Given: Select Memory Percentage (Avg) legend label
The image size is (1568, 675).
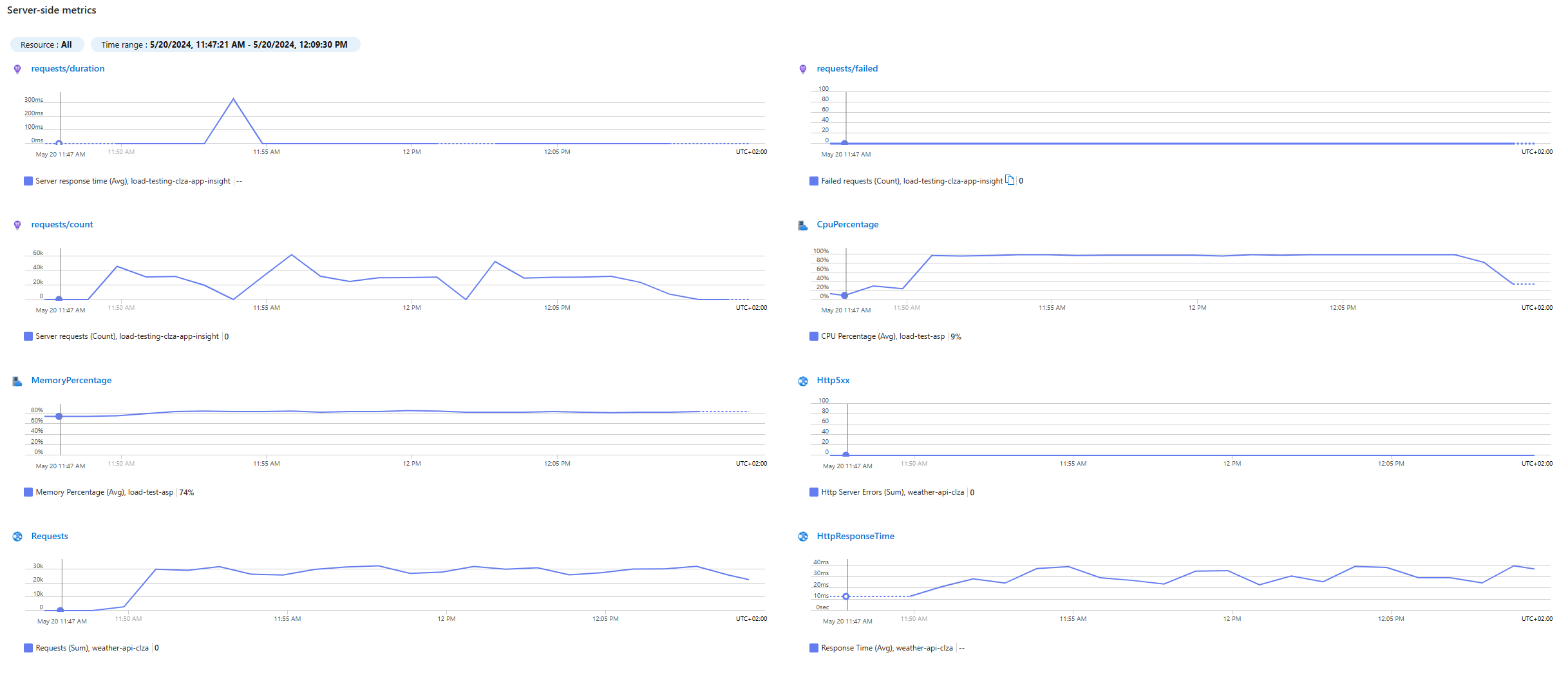Looking at the screenshot, I should tap(104, 492).
